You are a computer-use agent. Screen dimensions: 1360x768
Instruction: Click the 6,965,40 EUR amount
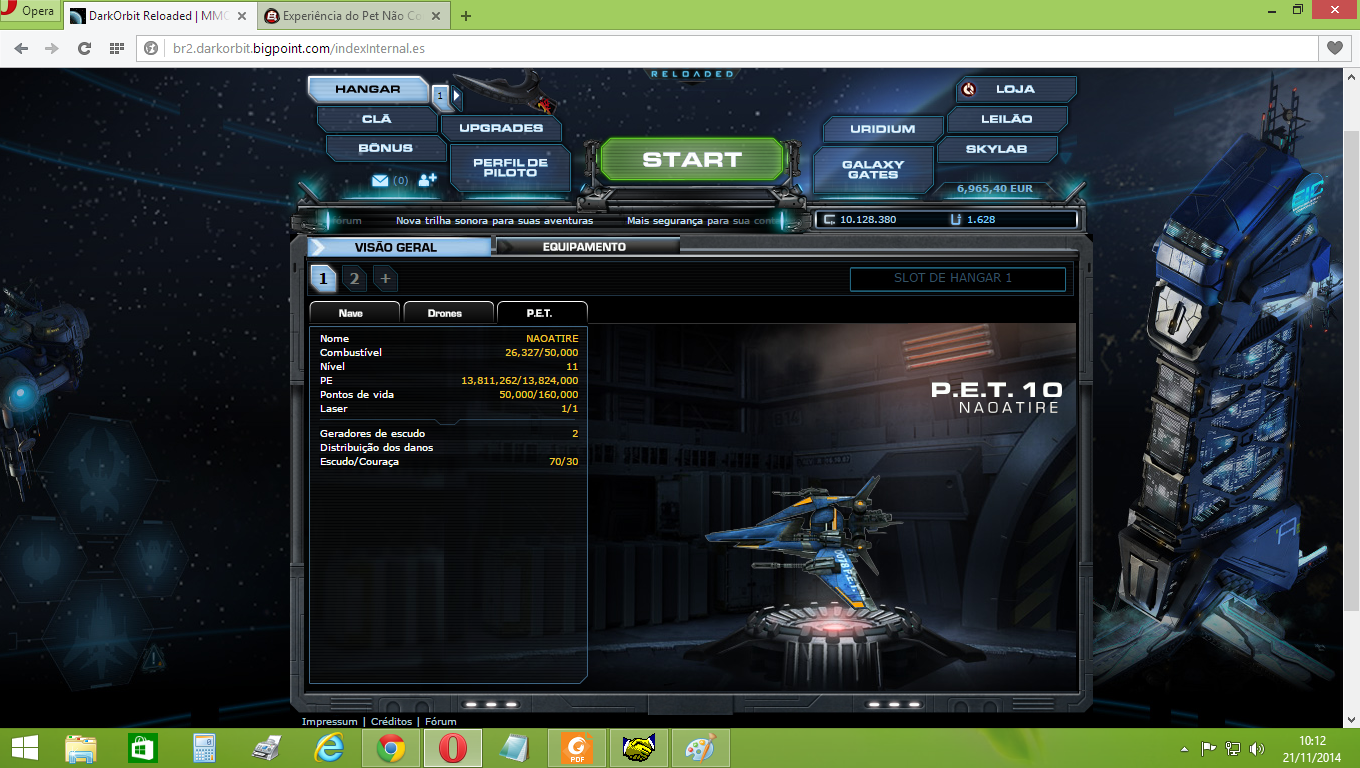(x=994, y=188)
